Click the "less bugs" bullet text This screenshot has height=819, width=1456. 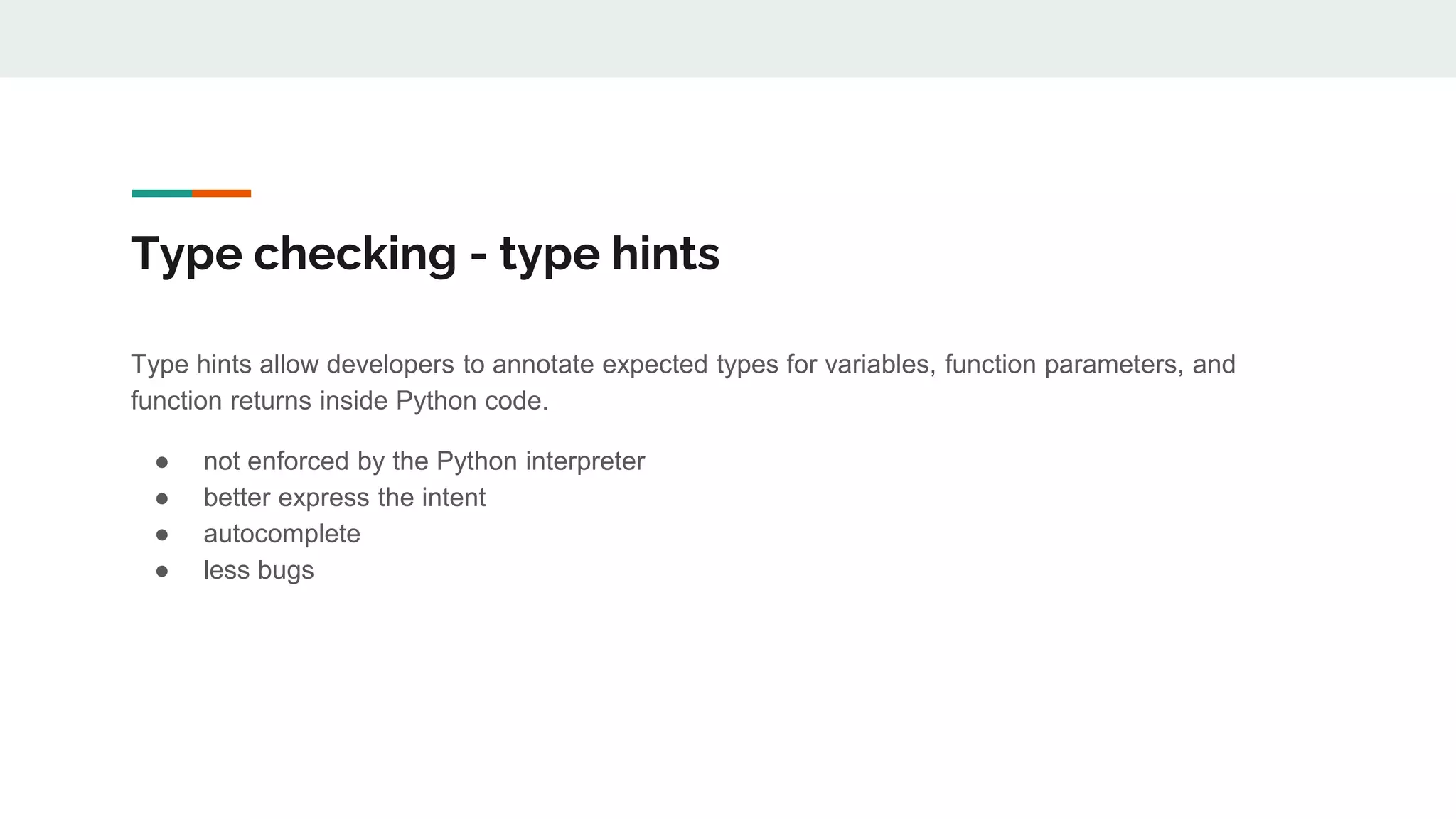point(258,570)
